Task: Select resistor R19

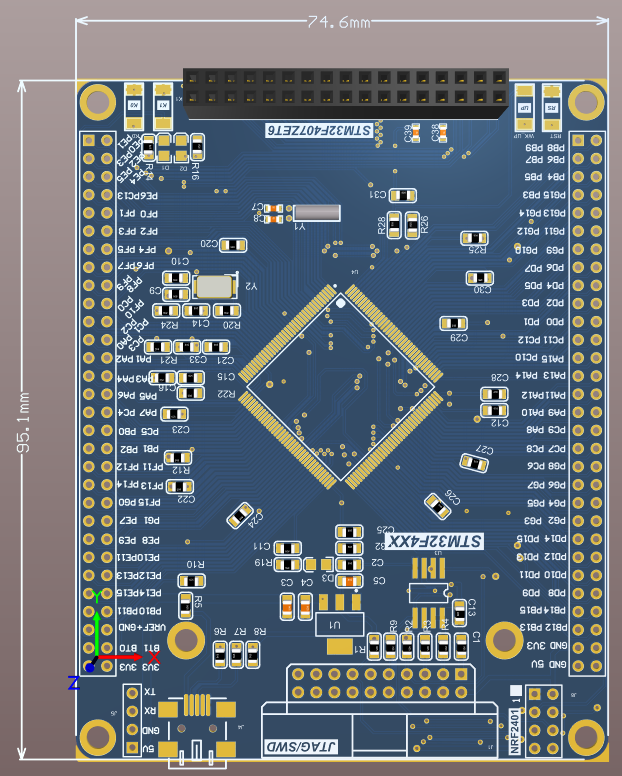Action: coord(287,565)
